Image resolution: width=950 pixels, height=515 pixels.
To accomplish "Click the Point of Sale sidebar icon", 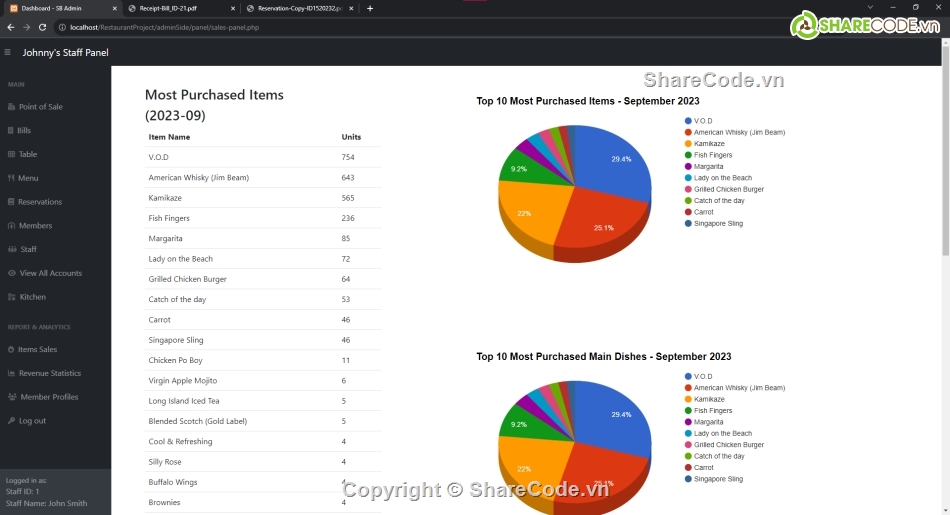I will tap(11, 107).
